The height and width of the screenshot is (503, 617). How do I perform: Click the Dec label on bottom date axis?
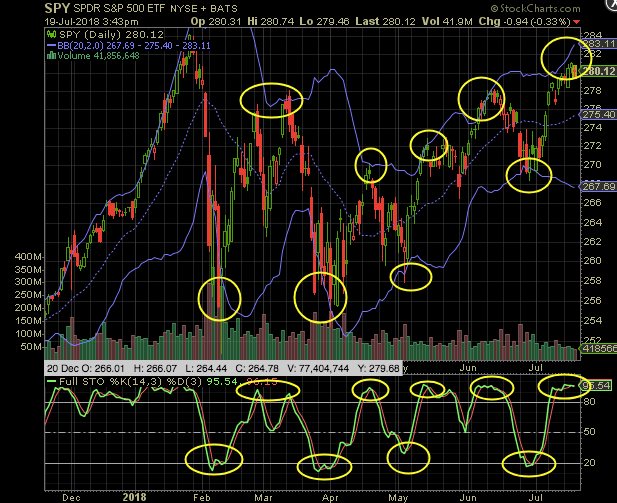(x=71, y=497)
